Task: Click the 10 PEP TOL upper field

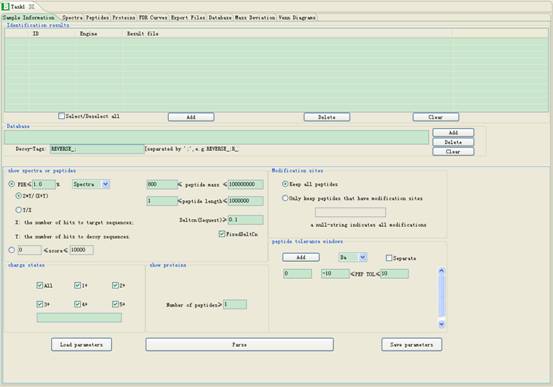Action: [x=395, y=274]
